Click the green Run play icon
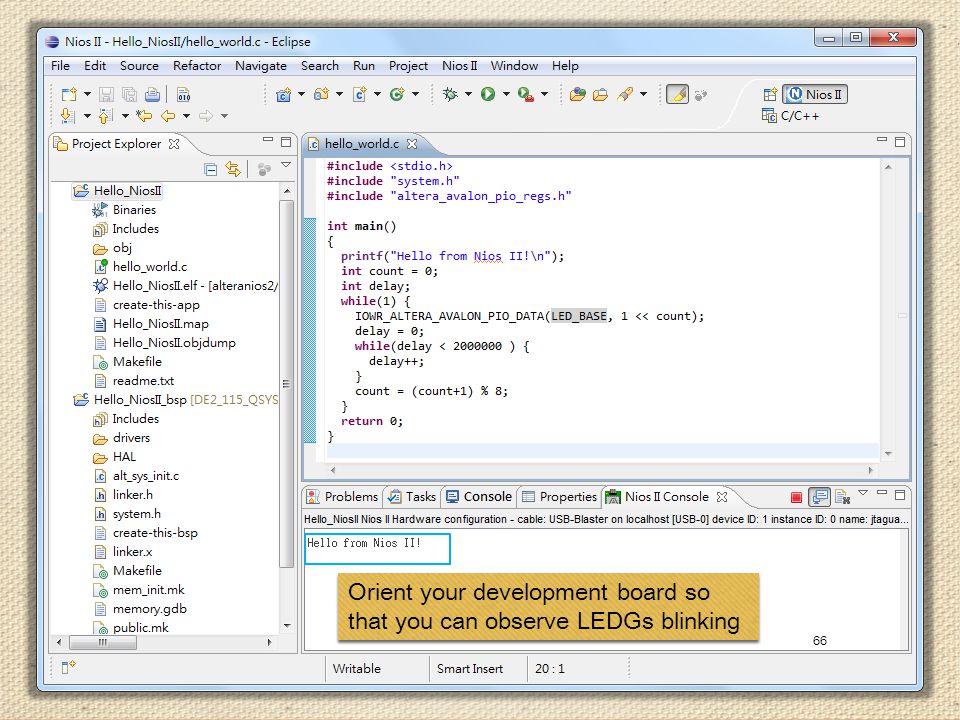Screen dimensions: 960x720 point(488,94)
